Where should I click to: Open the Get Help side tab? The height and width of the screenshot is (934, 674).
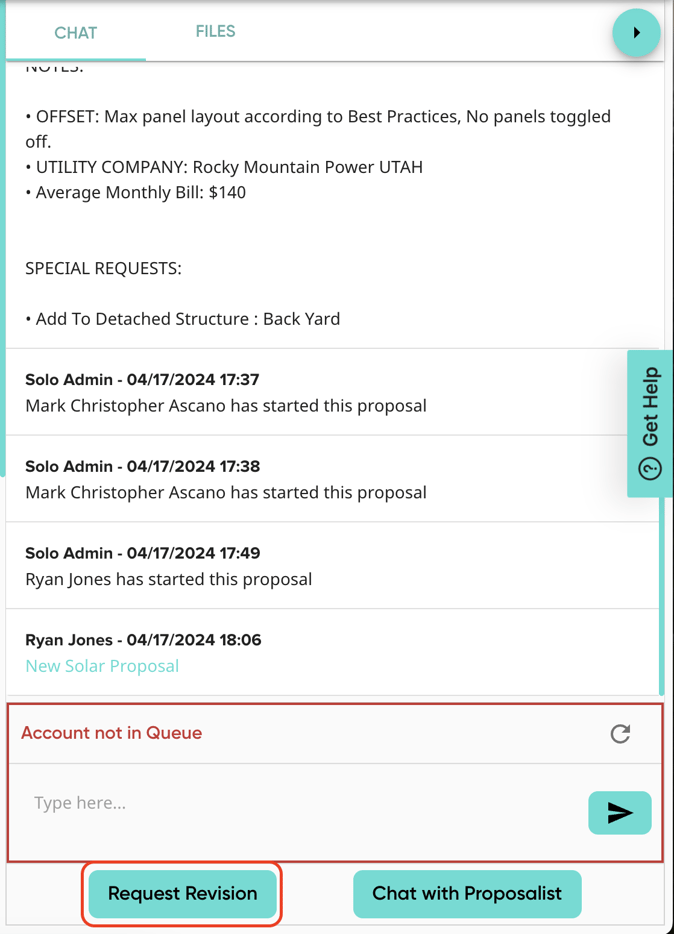[x=650, y=423]
